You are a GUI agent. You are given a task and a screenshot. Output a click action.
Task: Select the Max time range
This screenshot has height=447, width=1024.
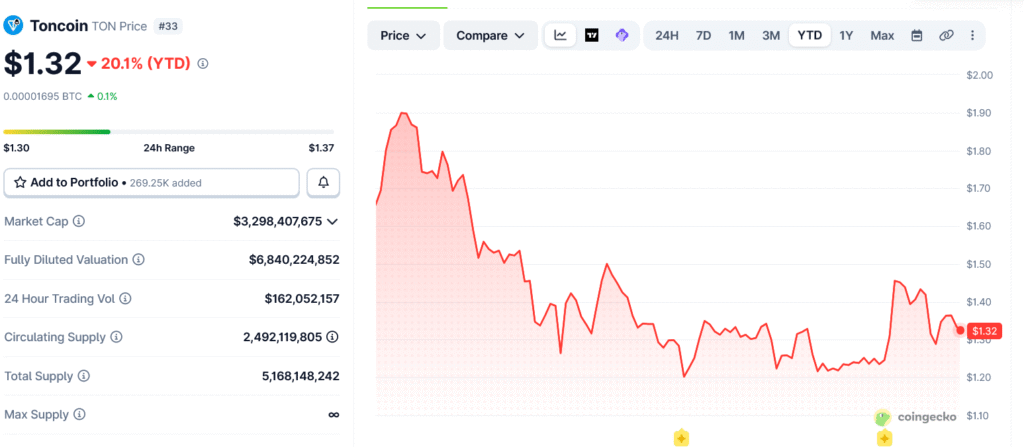(x=882, y=35)
